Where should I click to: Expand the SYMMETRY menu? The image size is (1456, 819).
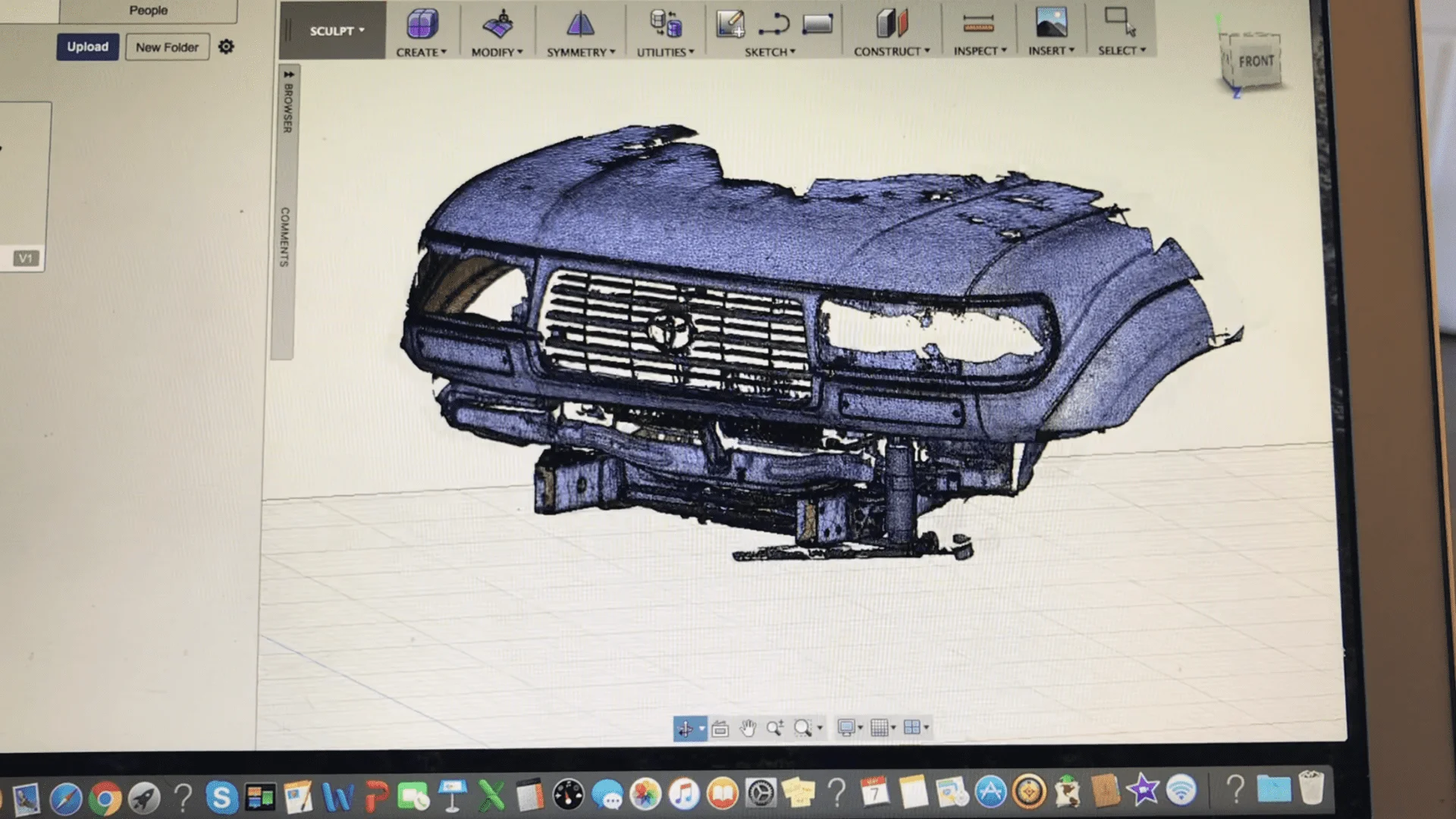[581, 52]
